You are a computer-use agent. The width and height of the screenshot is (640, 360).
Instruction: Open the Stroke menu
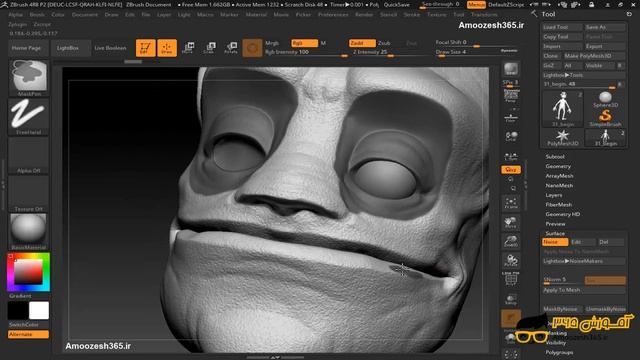point(411,14)
